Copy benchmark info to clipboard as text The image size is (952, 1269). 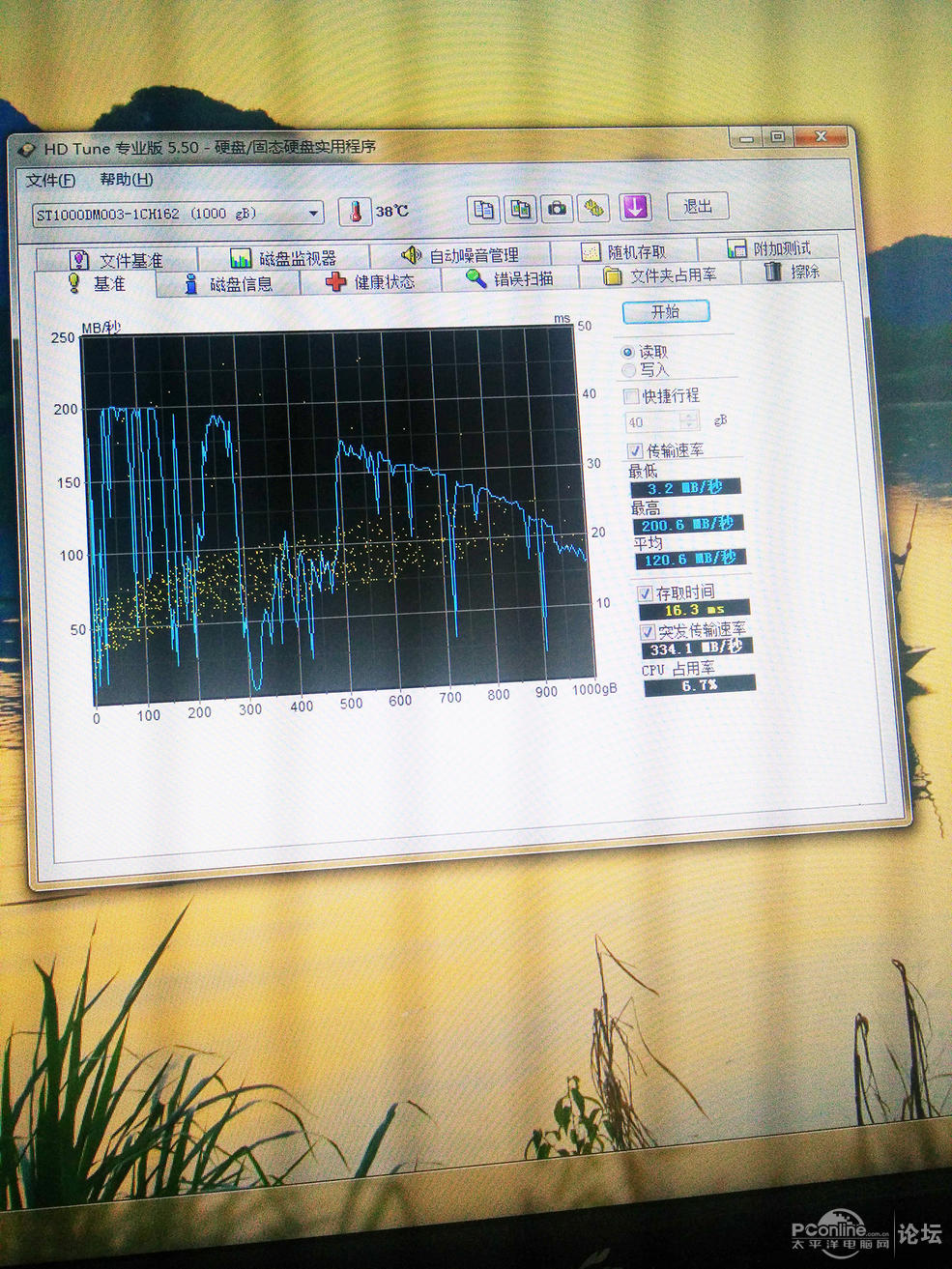483,209
